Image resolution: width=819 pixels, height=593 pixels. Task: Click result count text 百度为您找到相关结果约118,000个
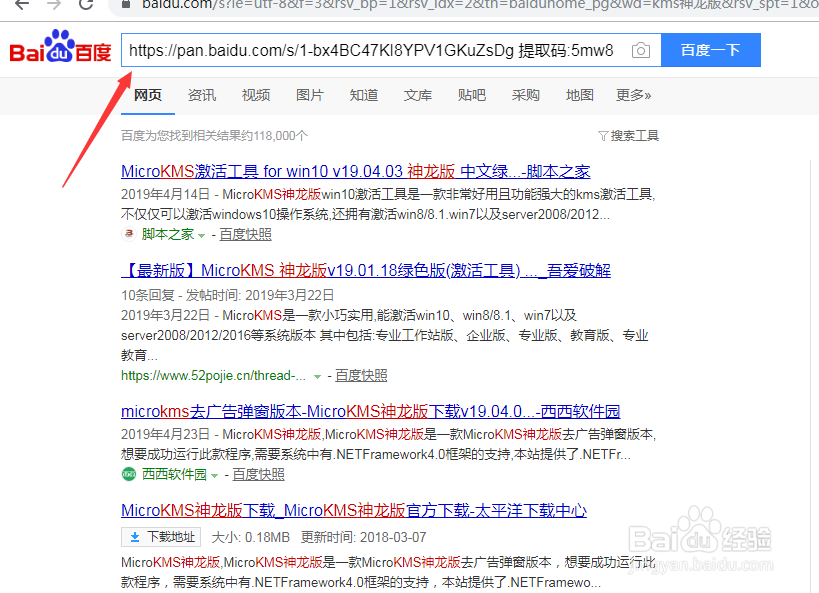coord(215,136)
